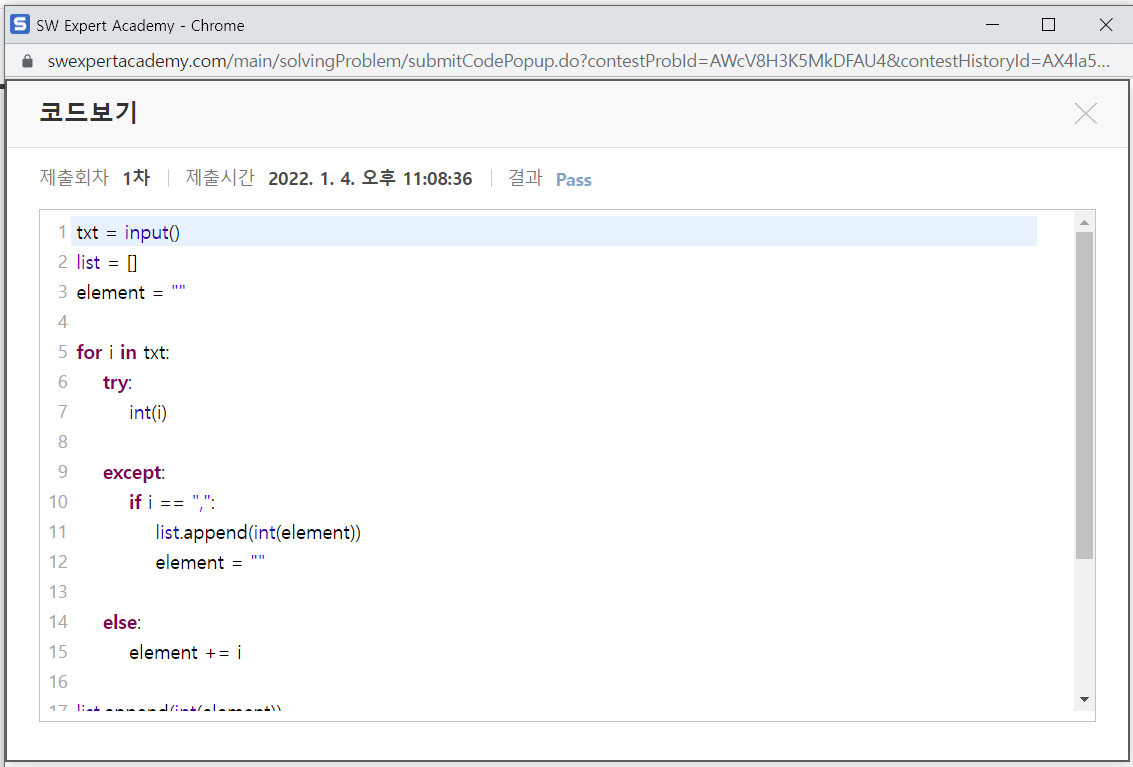1133x767 pixels.
Task: Click code line 'for i in txt:'
Action: [123, 352]
